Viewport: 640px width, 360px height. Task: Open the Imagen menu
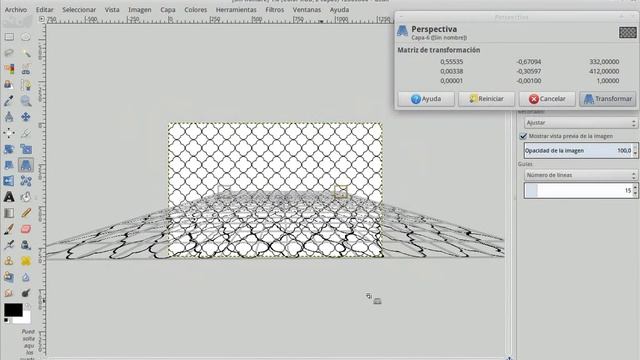click(x=140, y=9)
